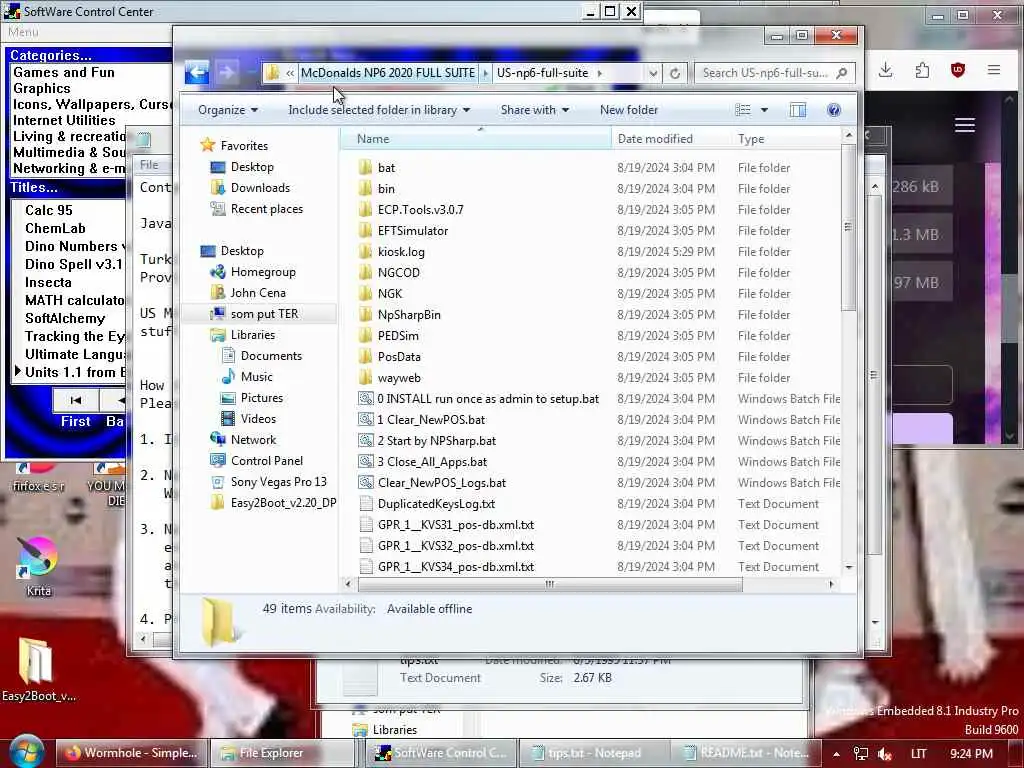Open the Organize menu
Screen dimensions: 1024x768
point(227,110)
